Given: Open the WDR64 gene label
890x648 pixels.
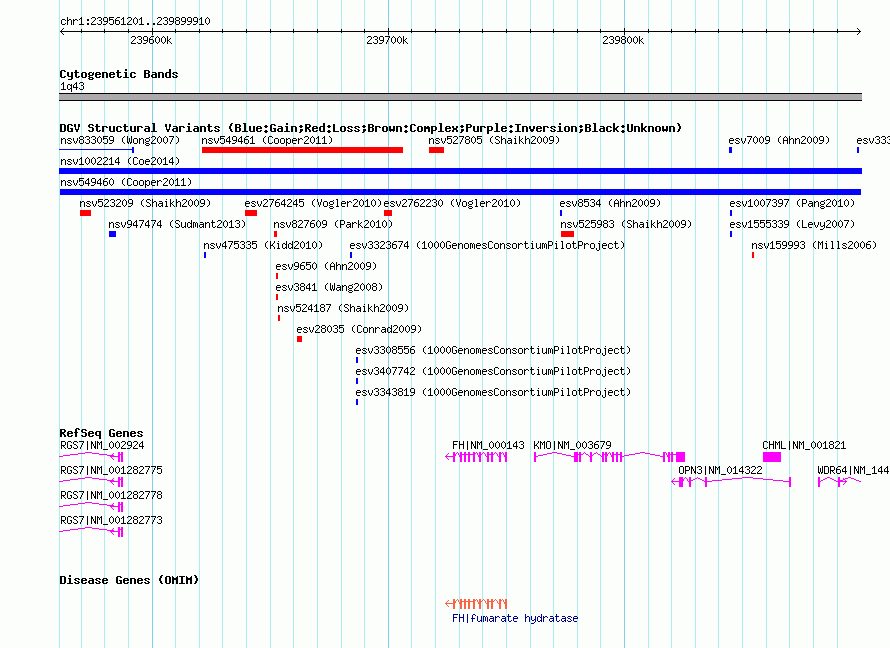Looking at the screenshot, I should click(x=853, y=470).
